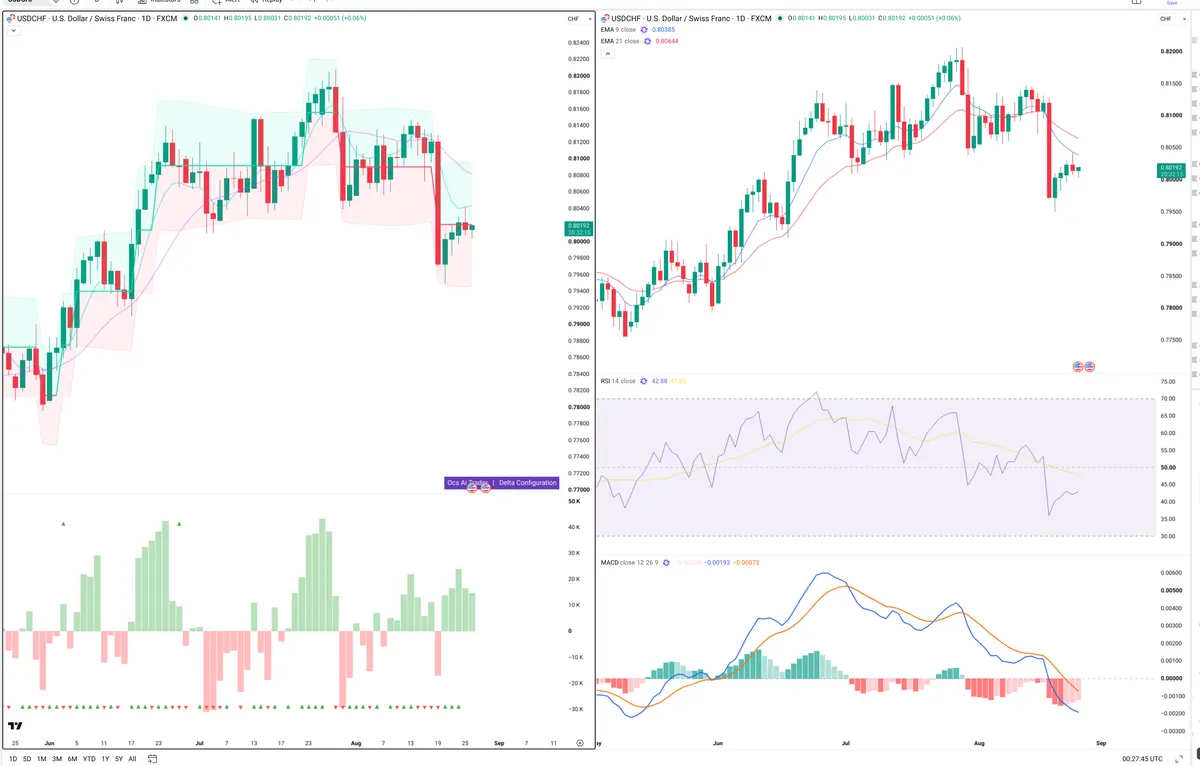This screenshot has height=766, width=1200.
Task: Click the USDCHF flag icon in right chart
Action: (x=605, y=19)
